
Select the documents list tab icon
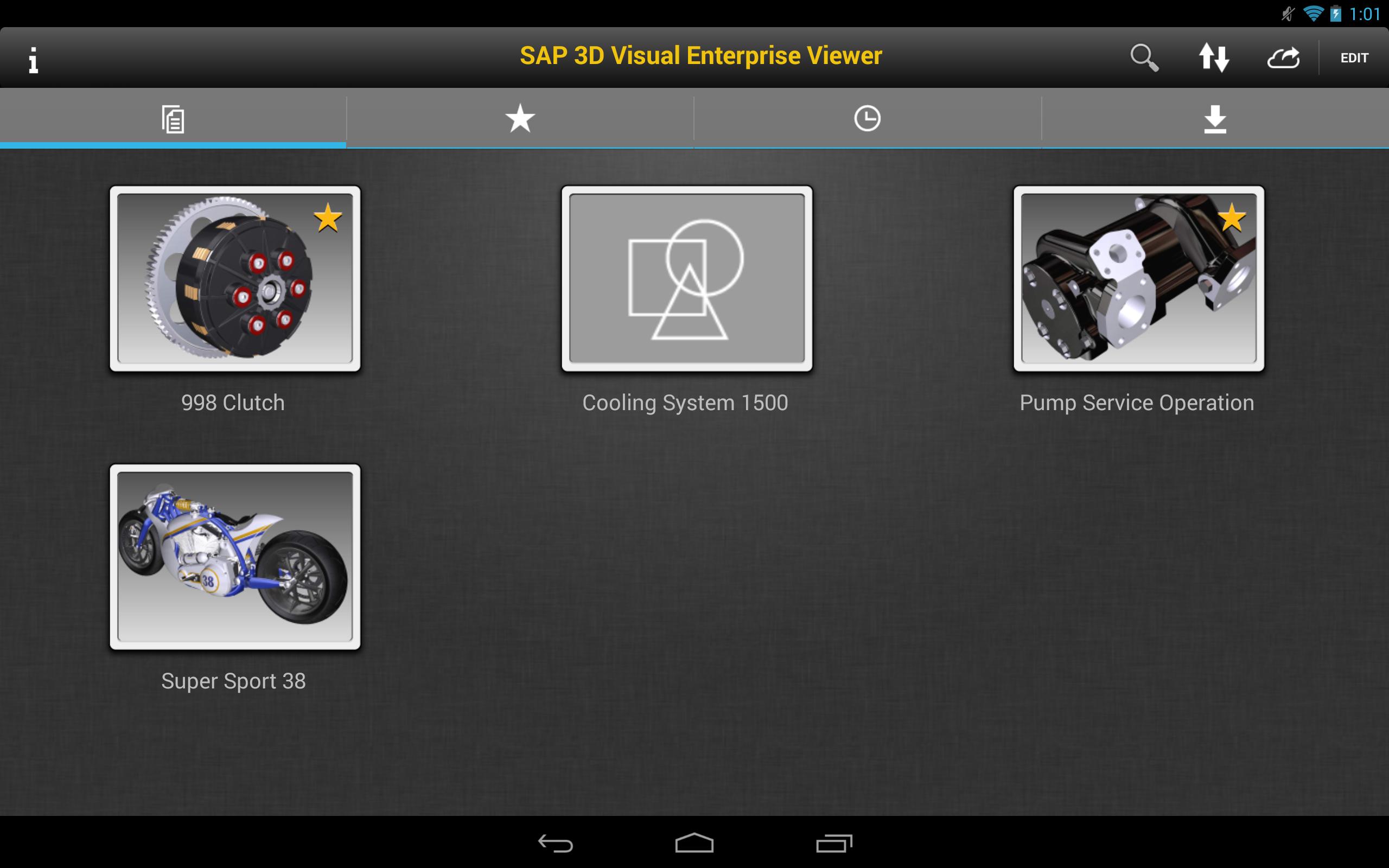(171, 118)
